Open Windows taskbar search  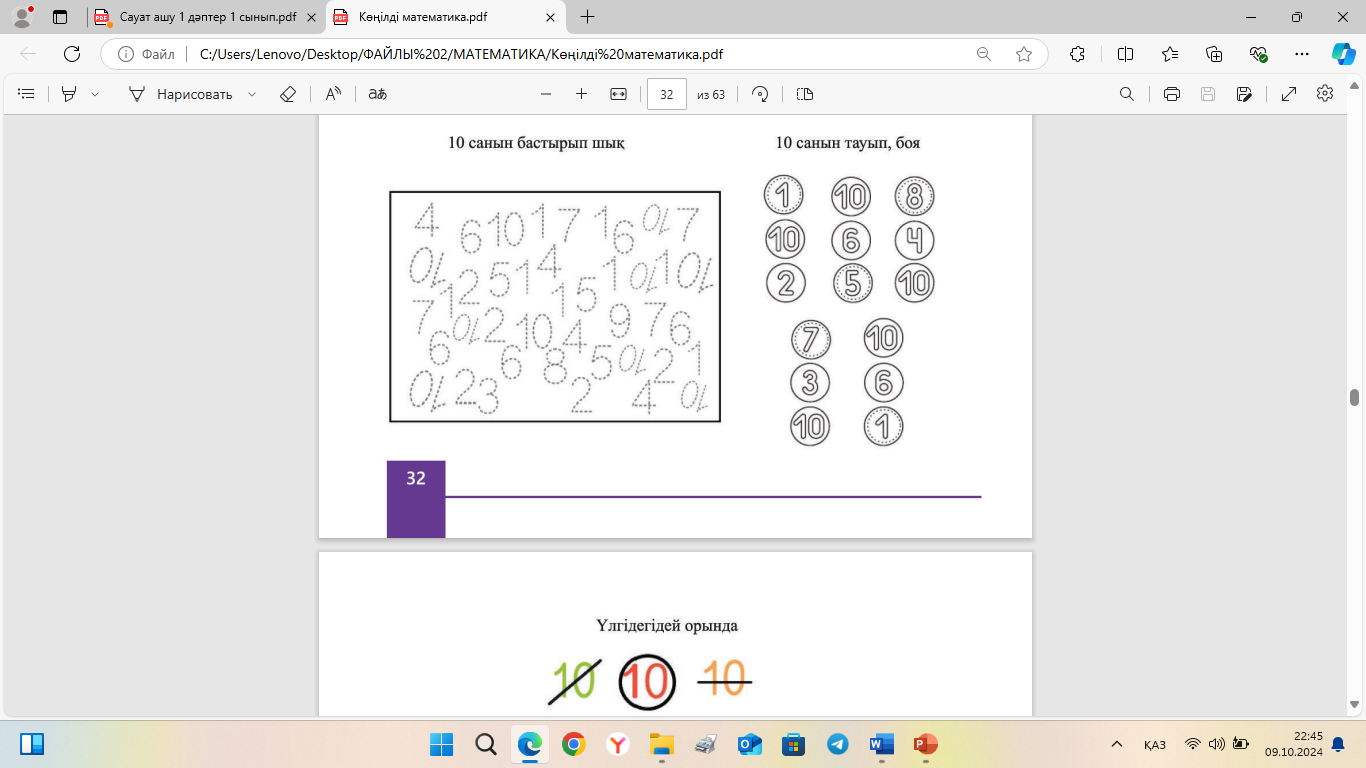click(486, 744)
